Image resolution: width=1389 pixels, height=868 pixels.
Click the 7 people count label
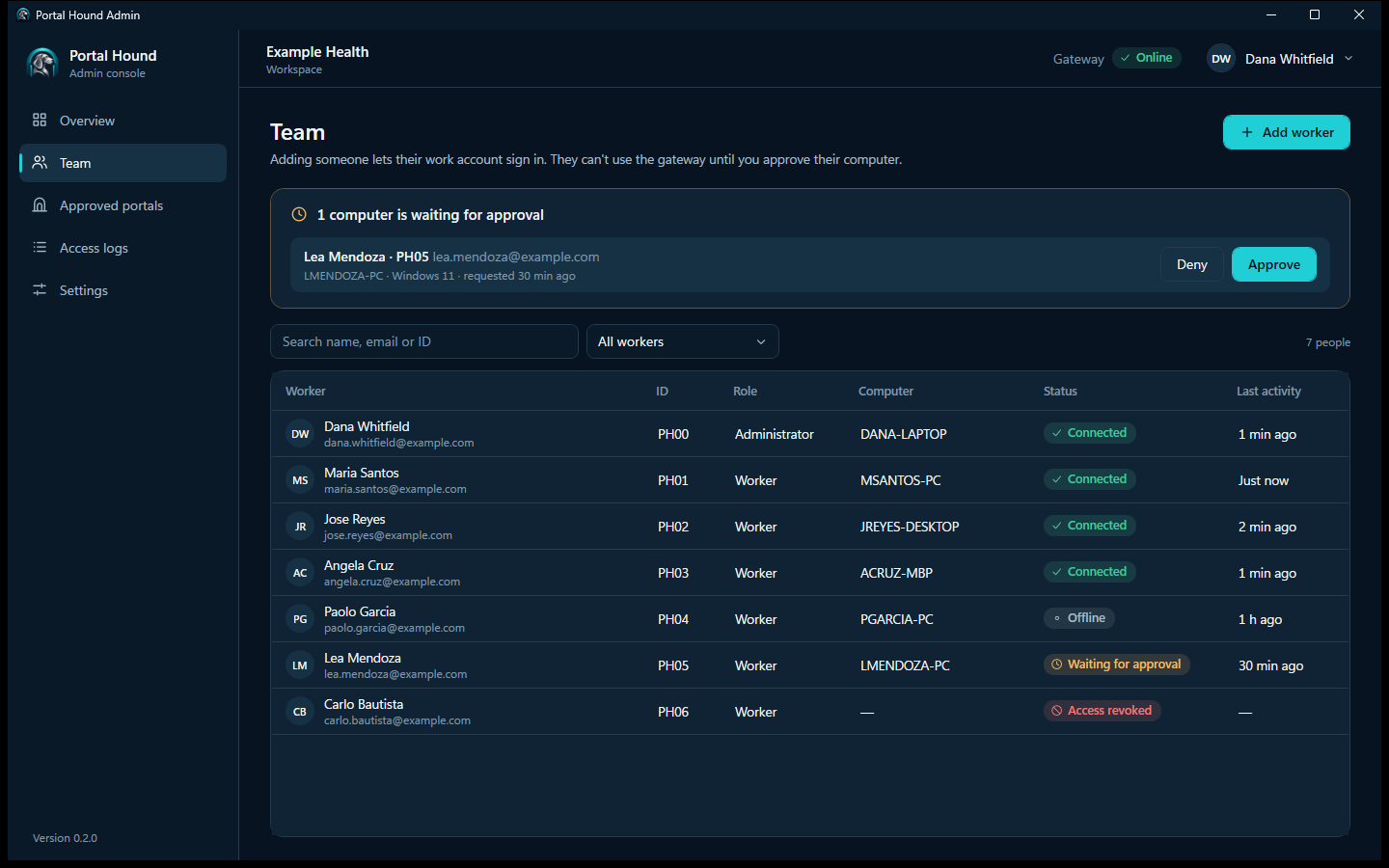pos(1328,342)
